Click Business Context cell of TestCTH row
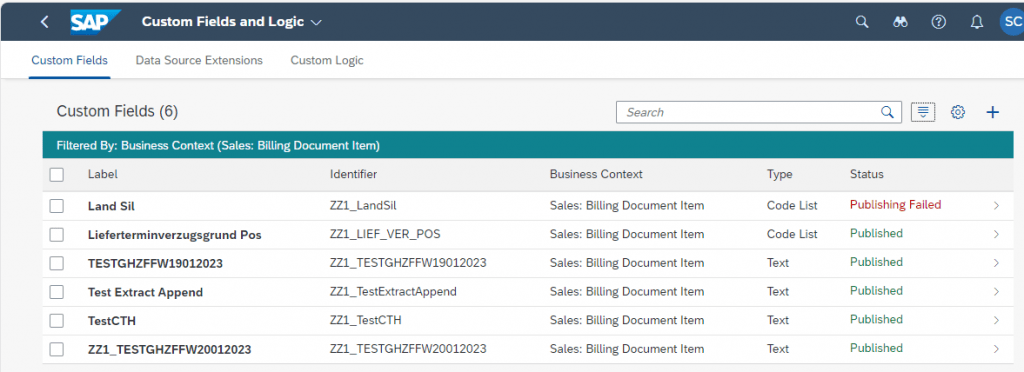This screenshot has height=372, width=1024. click(627, 320)
